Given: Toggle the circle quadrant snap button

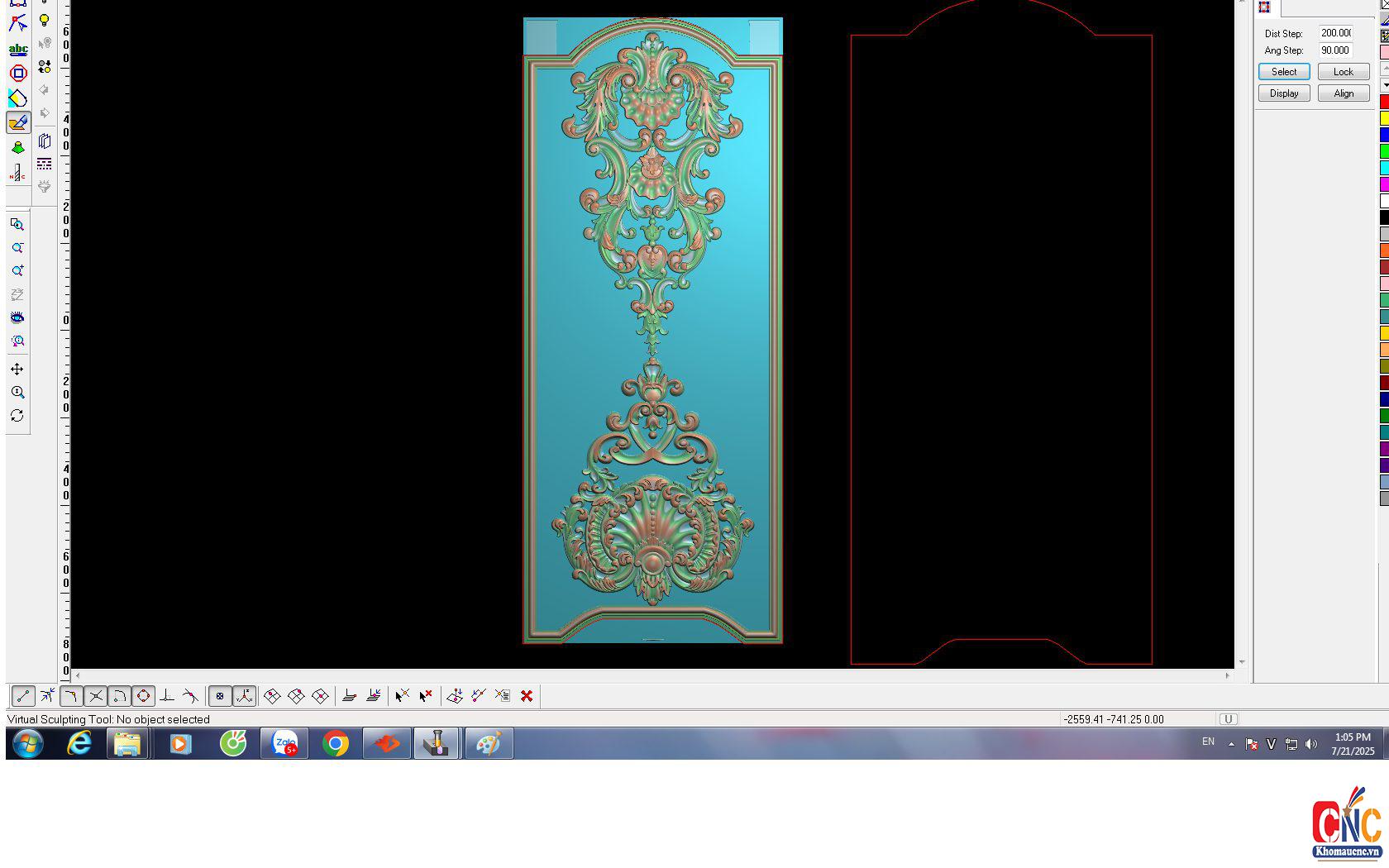Looking at the screenshot, I should pos(143,696).
